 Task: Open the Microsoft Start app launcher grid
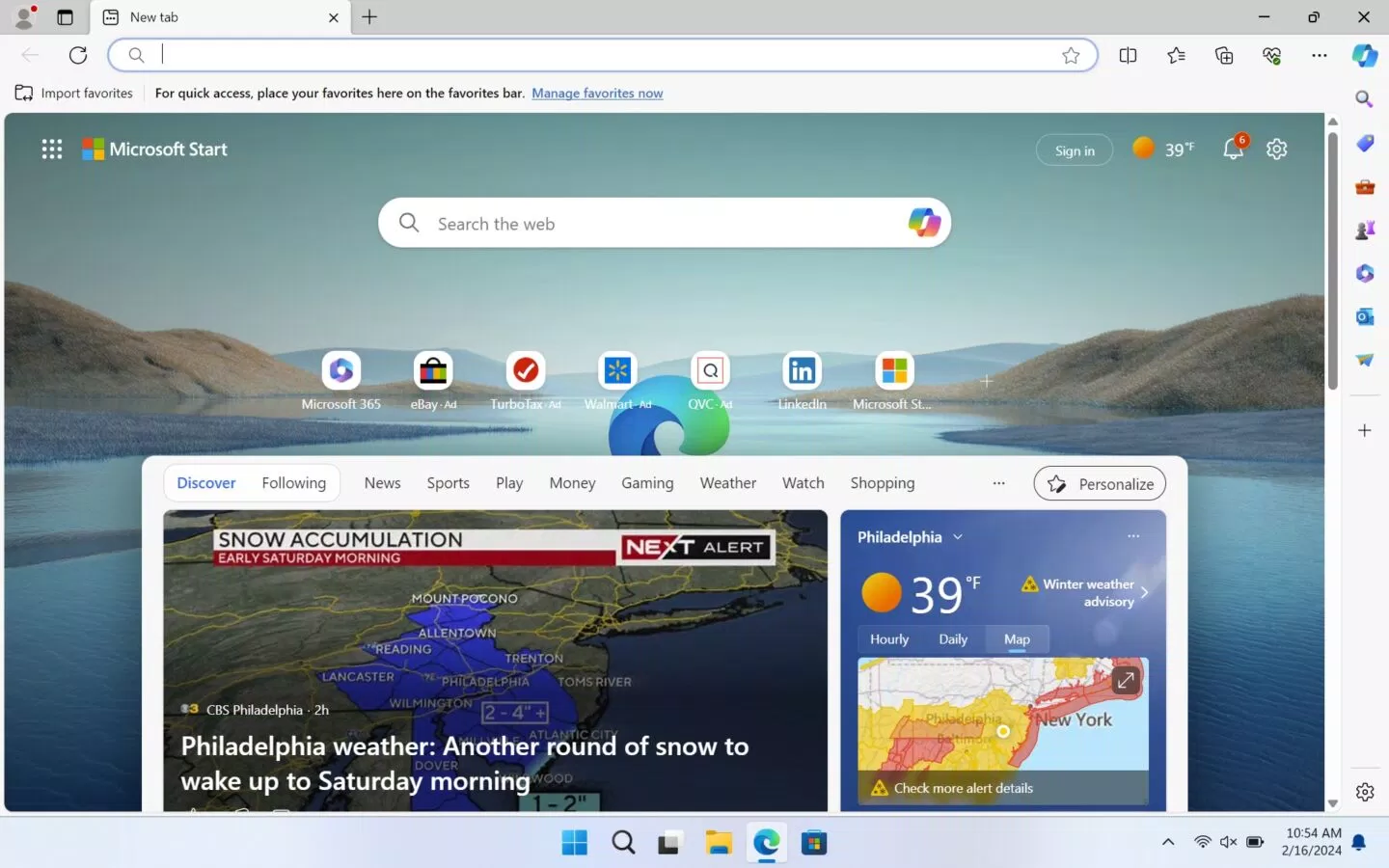coord(52,149)
